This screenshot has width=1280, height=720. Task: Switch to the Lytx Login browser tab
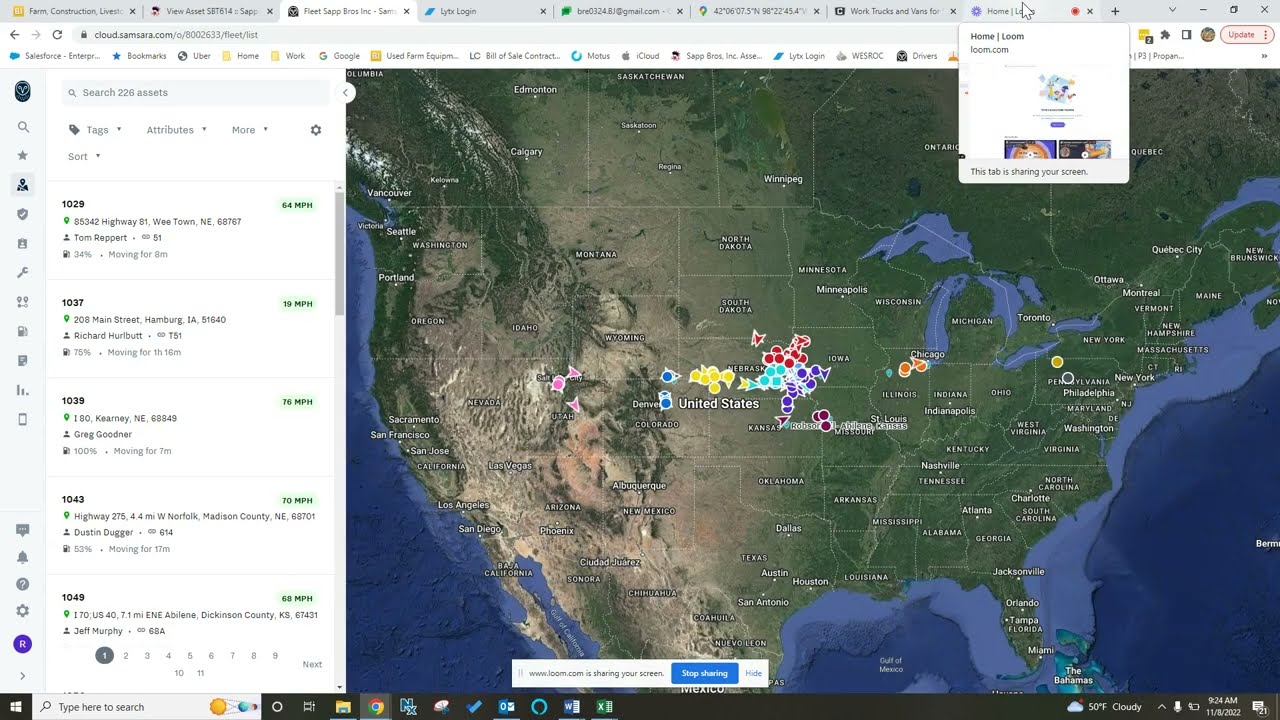(484, 11)
